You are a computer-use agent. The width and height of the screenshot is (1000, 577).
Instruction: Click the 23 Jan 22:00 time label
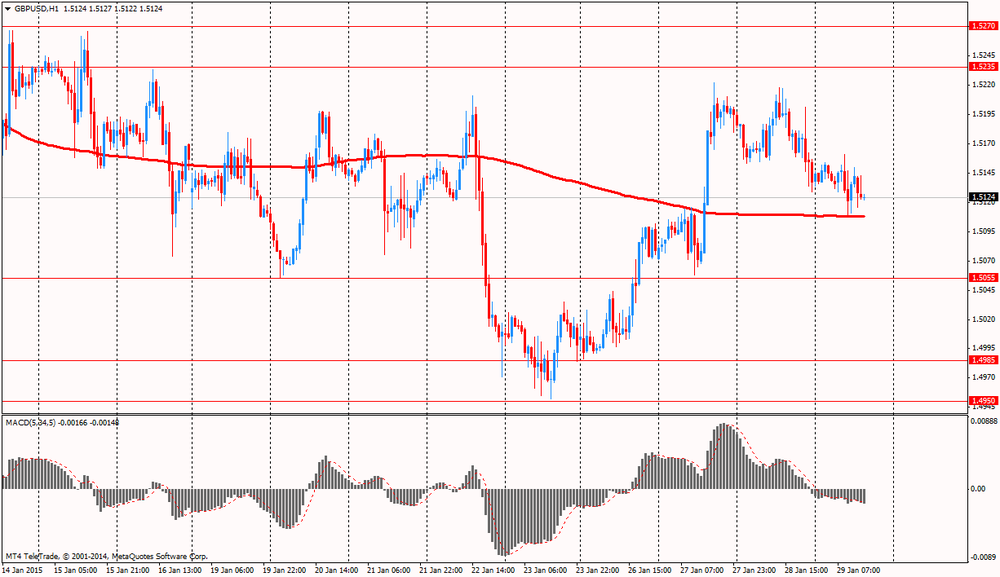coord(598,571)
